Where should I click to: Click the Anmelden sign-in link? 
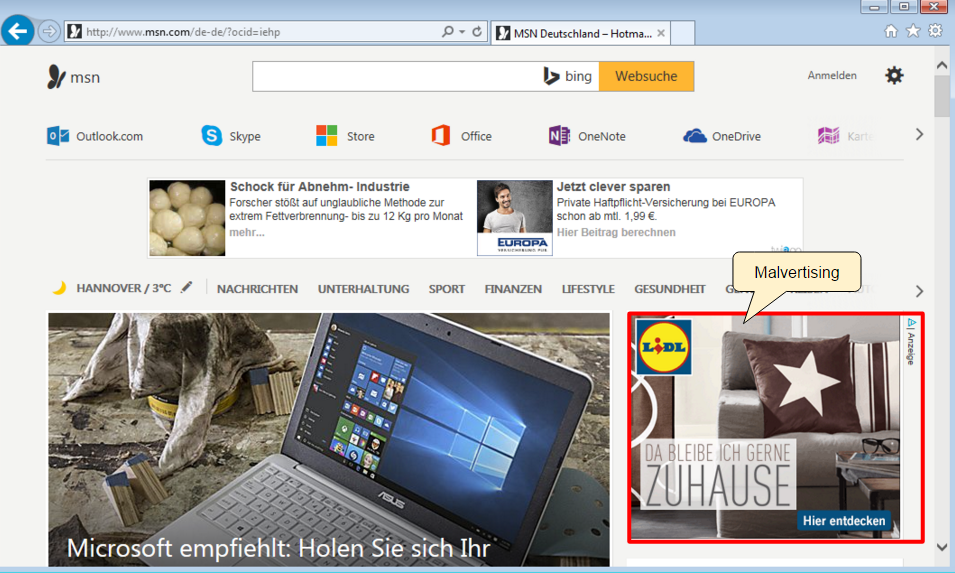832,76
